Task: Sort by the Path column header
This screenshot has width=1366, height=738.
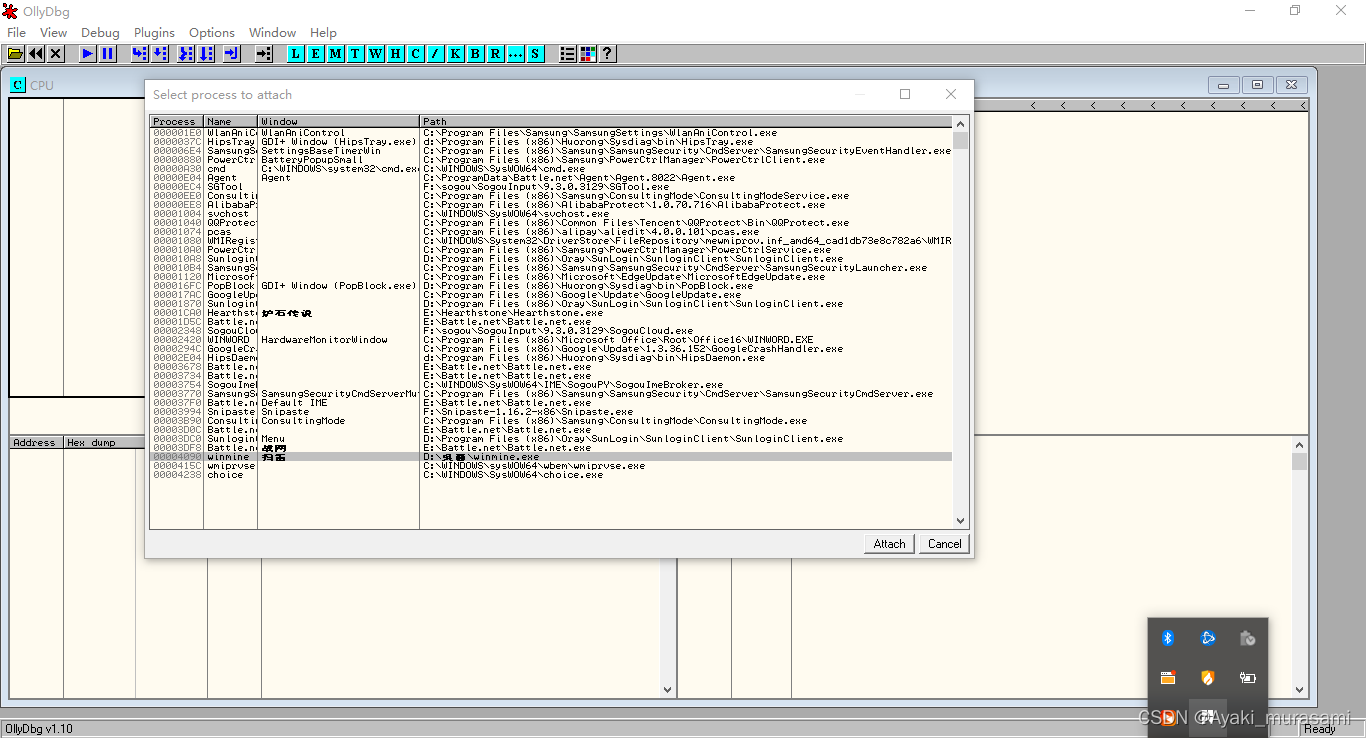Action: click(x=686, y=122)
